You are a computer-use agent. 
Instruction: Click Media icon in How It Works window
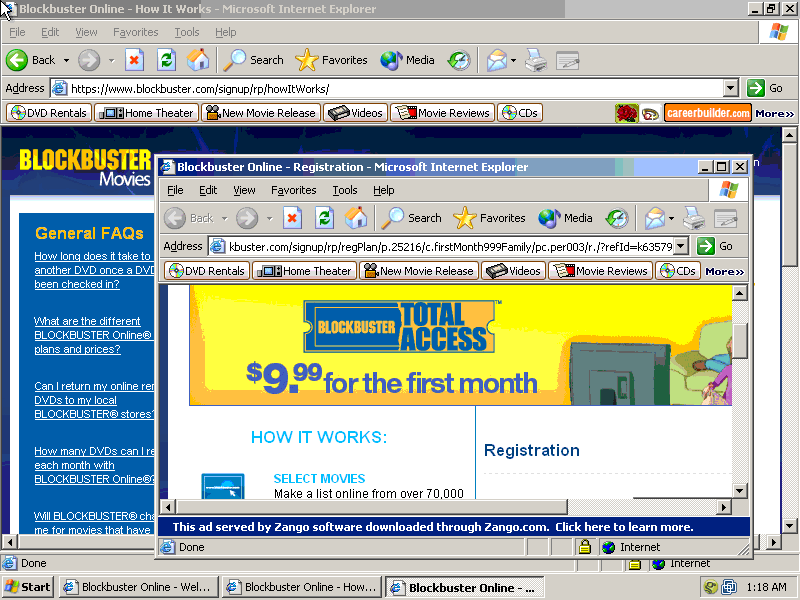click(x=407, y=60)
